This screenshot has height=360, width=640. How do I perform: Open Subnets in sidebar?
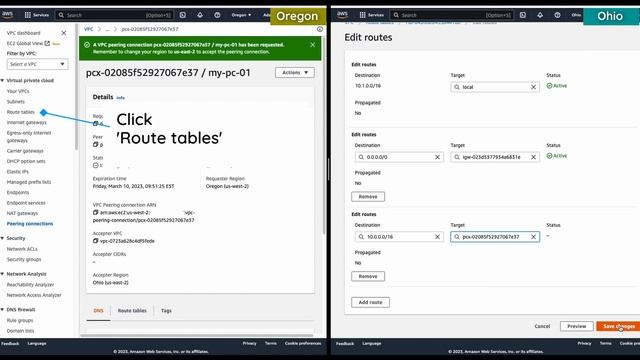[16, 102]
